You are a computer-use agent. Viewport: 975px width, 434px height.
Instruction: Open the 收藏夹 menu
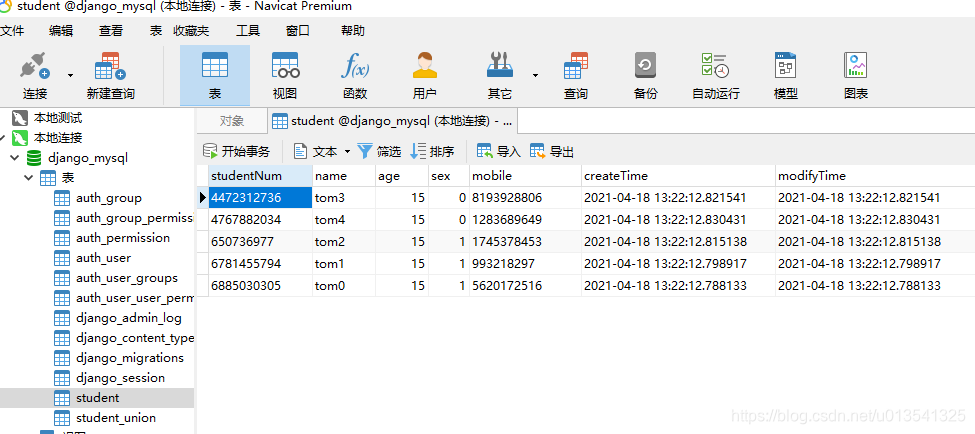tap(191, 31)
